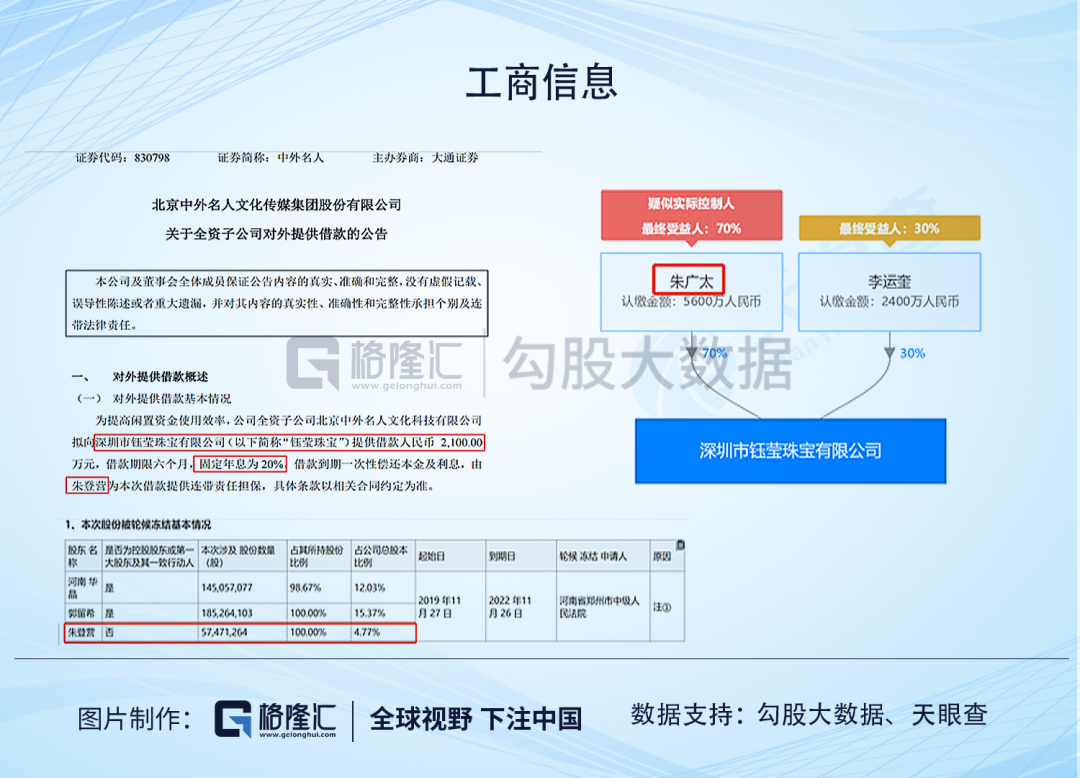Click the loan amount 2,100.00 in the paragraph
The width and height of the screenshot is (1080, 778).
coord(461,442)
